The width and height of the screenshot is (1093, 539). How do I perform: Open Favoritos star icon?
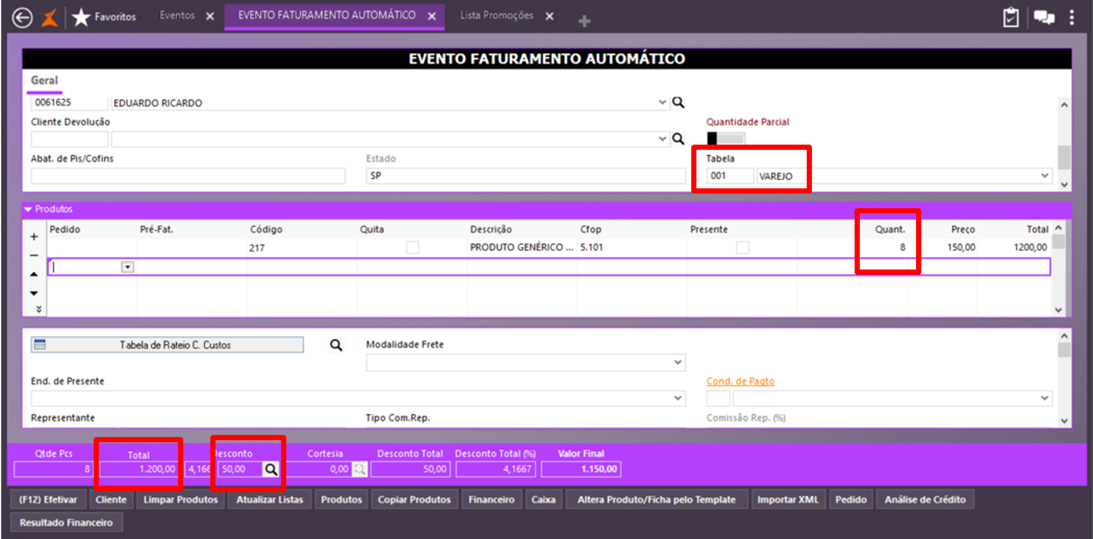click(x=81, y=18)
